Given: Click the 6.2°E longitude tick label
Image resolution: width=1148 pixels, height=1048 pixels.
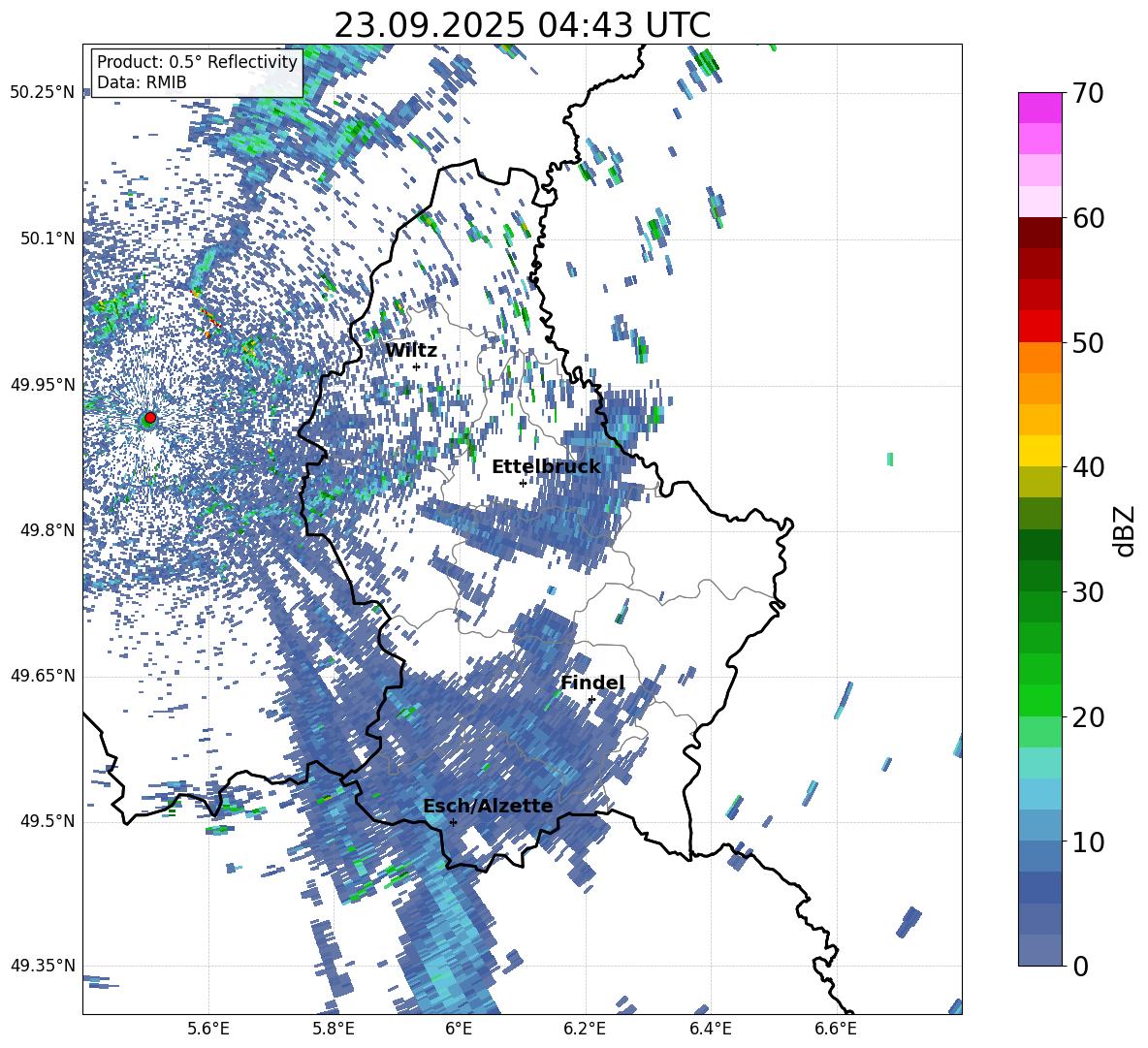Looking at the screenshot, I should tap(585, 1029).
